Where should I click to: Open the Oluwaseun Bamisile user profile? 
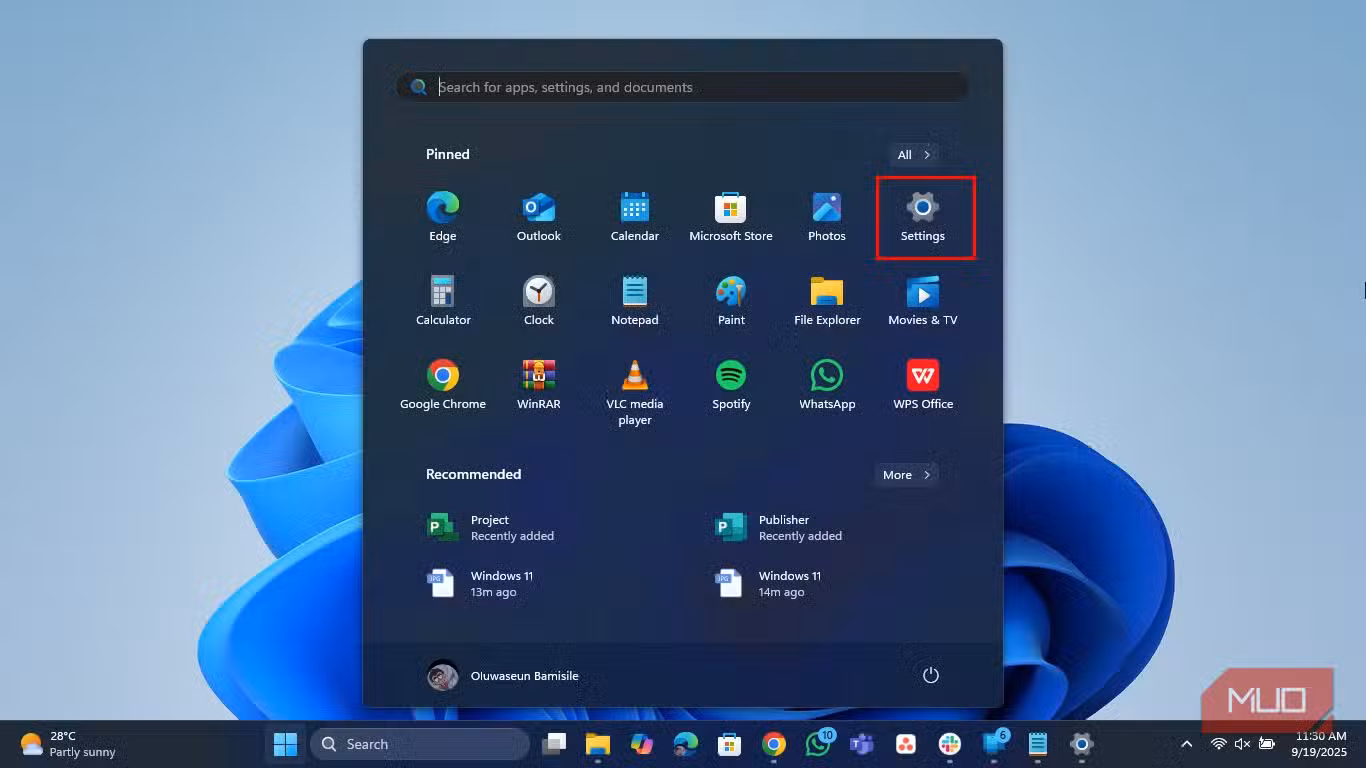[x=503, y=675]
